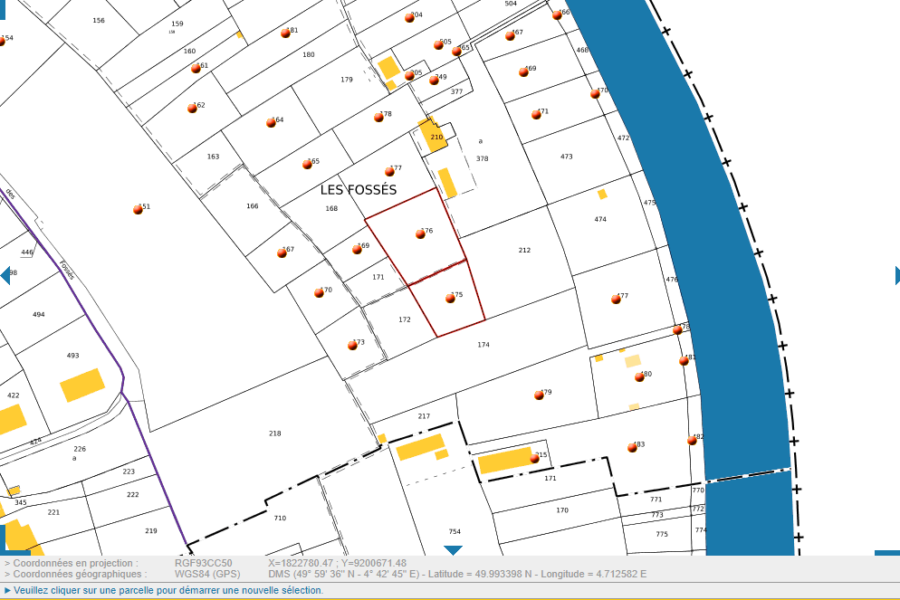This screenshot has width=900, height=600.
Task: Click parcel number 172
Action: click(x=405, y=319)
